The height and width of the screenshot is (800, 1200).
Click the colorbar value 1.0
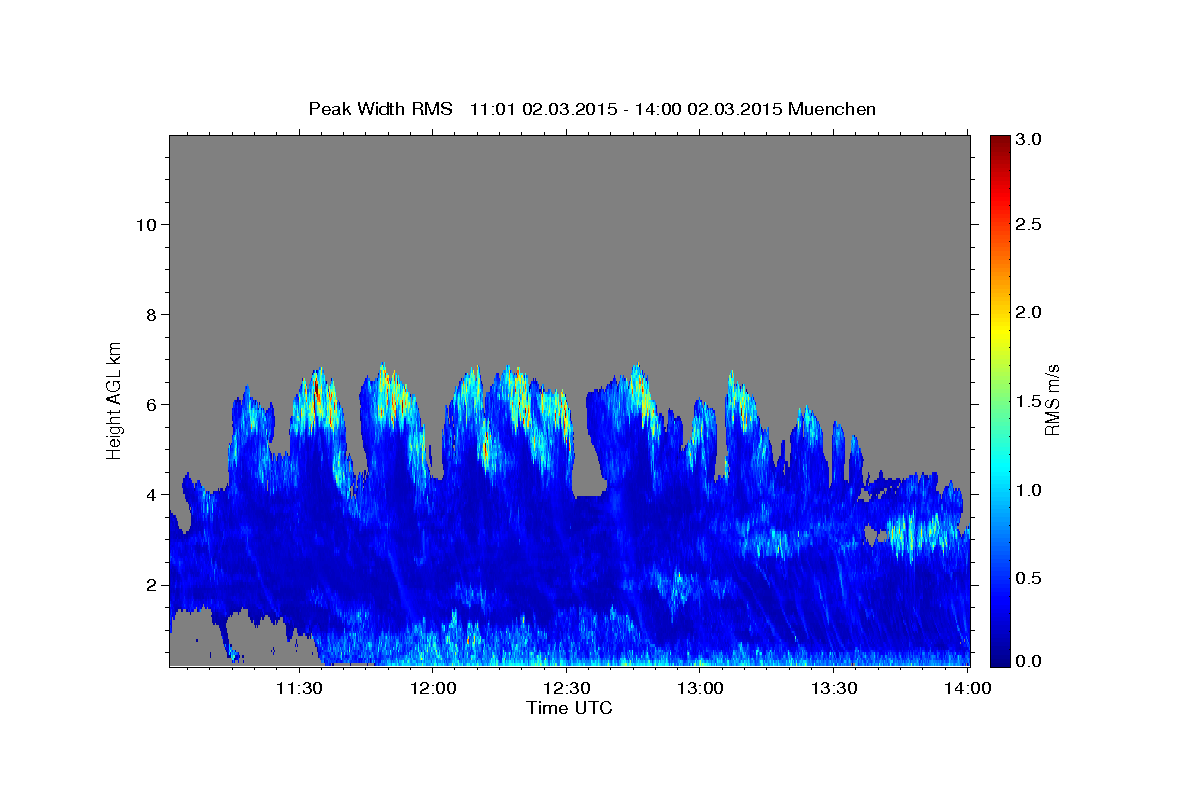(1029, 490)
